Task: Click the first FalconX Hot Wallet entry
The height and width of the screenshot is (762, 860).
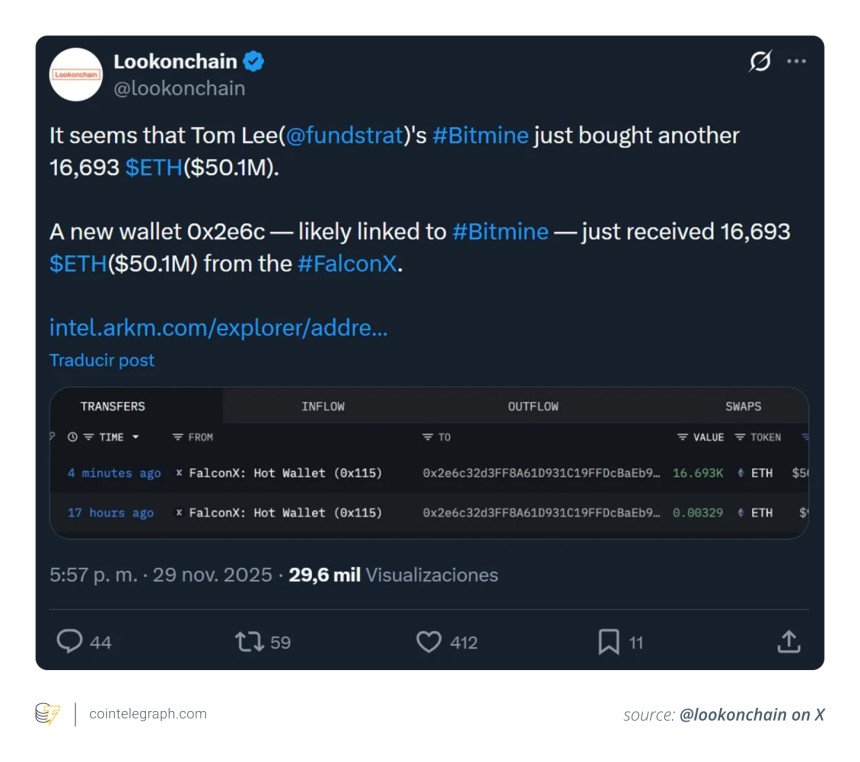Action: [285, 473]
